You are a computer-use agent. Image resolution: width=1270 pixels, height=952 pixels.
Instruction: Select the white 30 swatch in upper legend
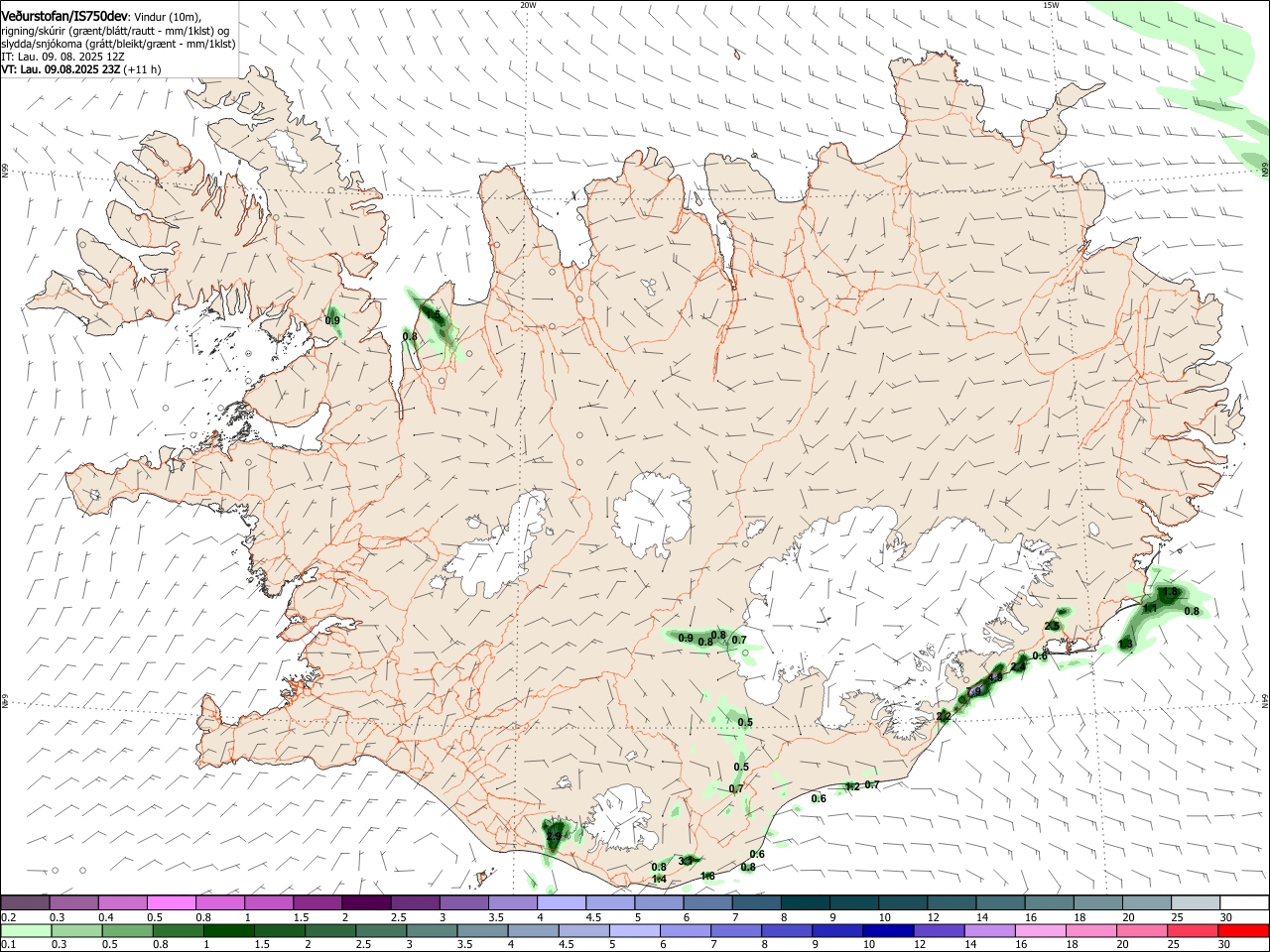coord(1244,903)
